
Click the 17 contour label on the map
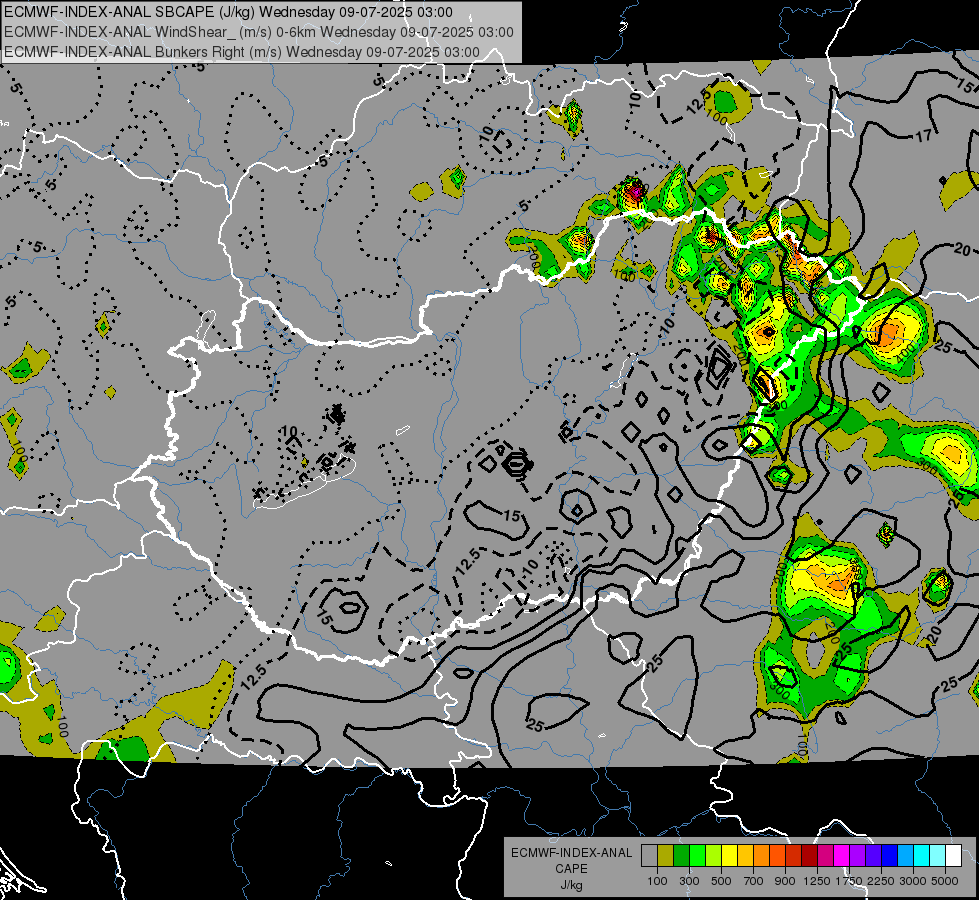[x=924, y=135]
